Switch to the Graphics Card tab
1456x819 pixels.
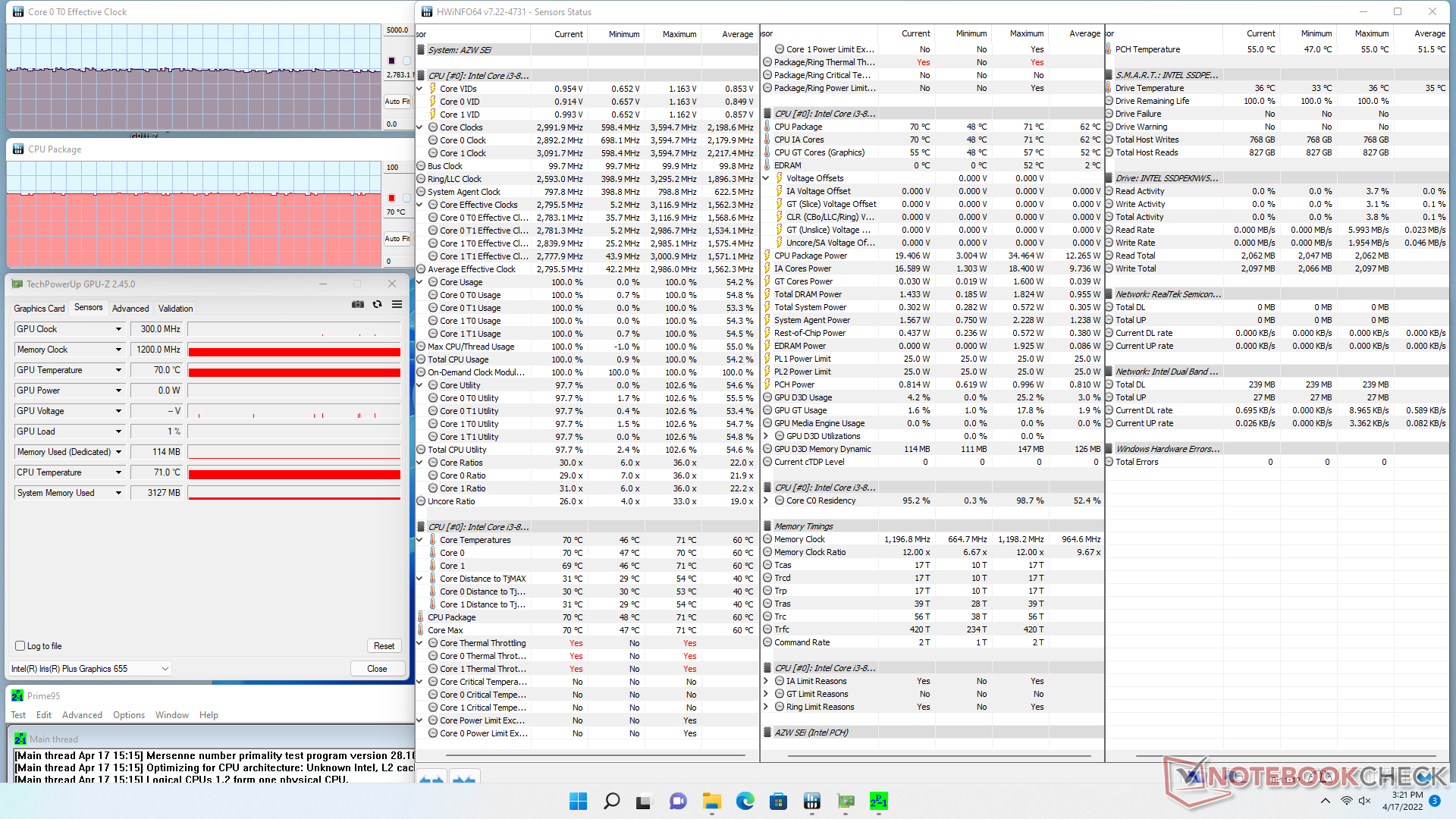(39, 309)
